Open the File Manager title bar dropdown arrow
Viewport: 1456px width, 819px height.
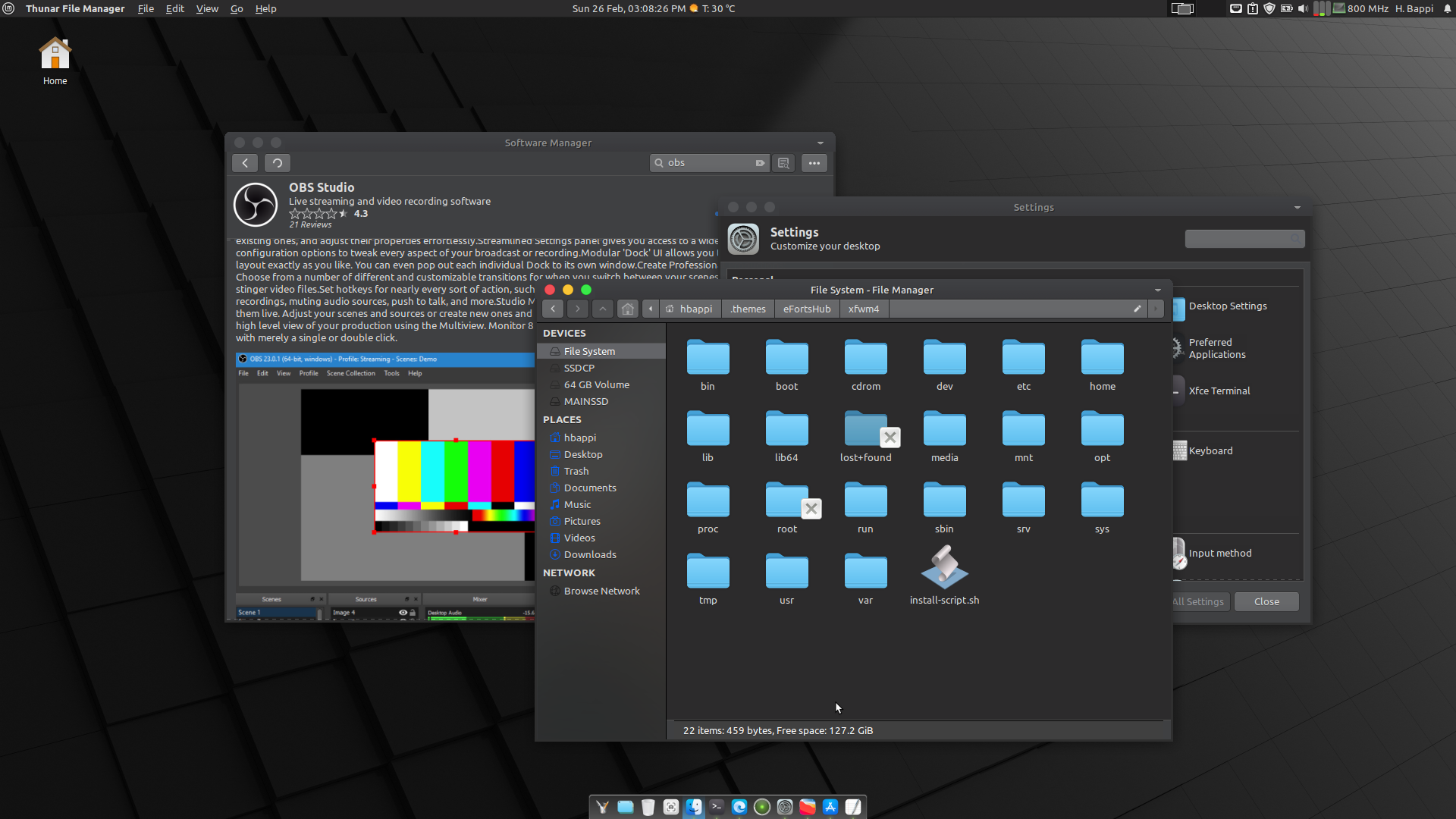coord(1158,290)
